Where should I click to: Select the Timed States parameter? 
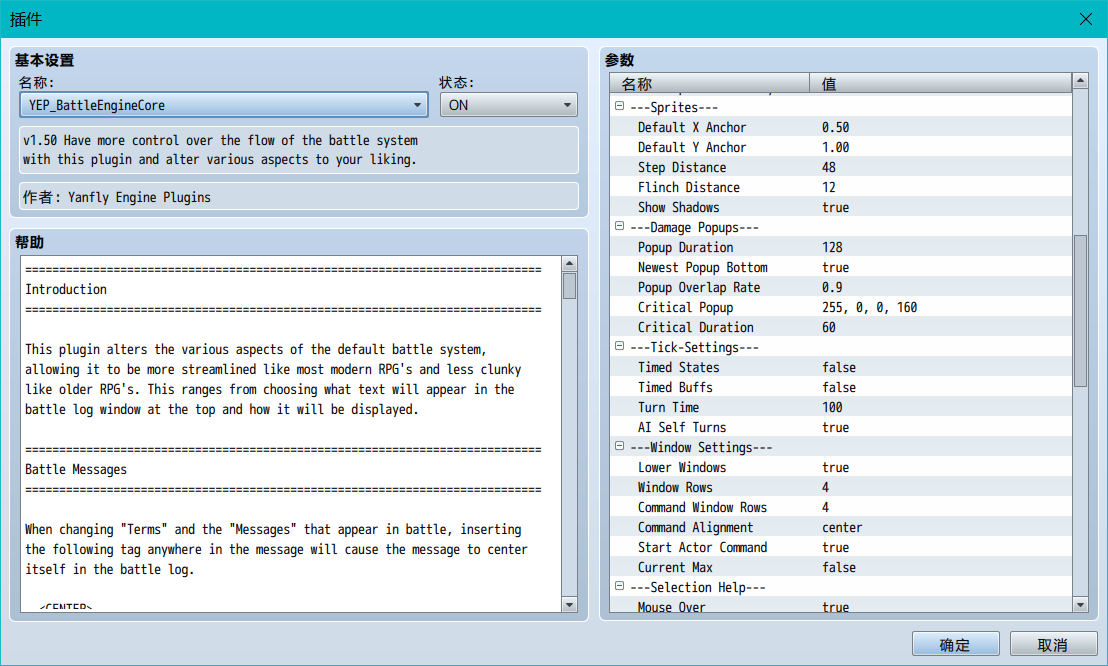point(841,368)
